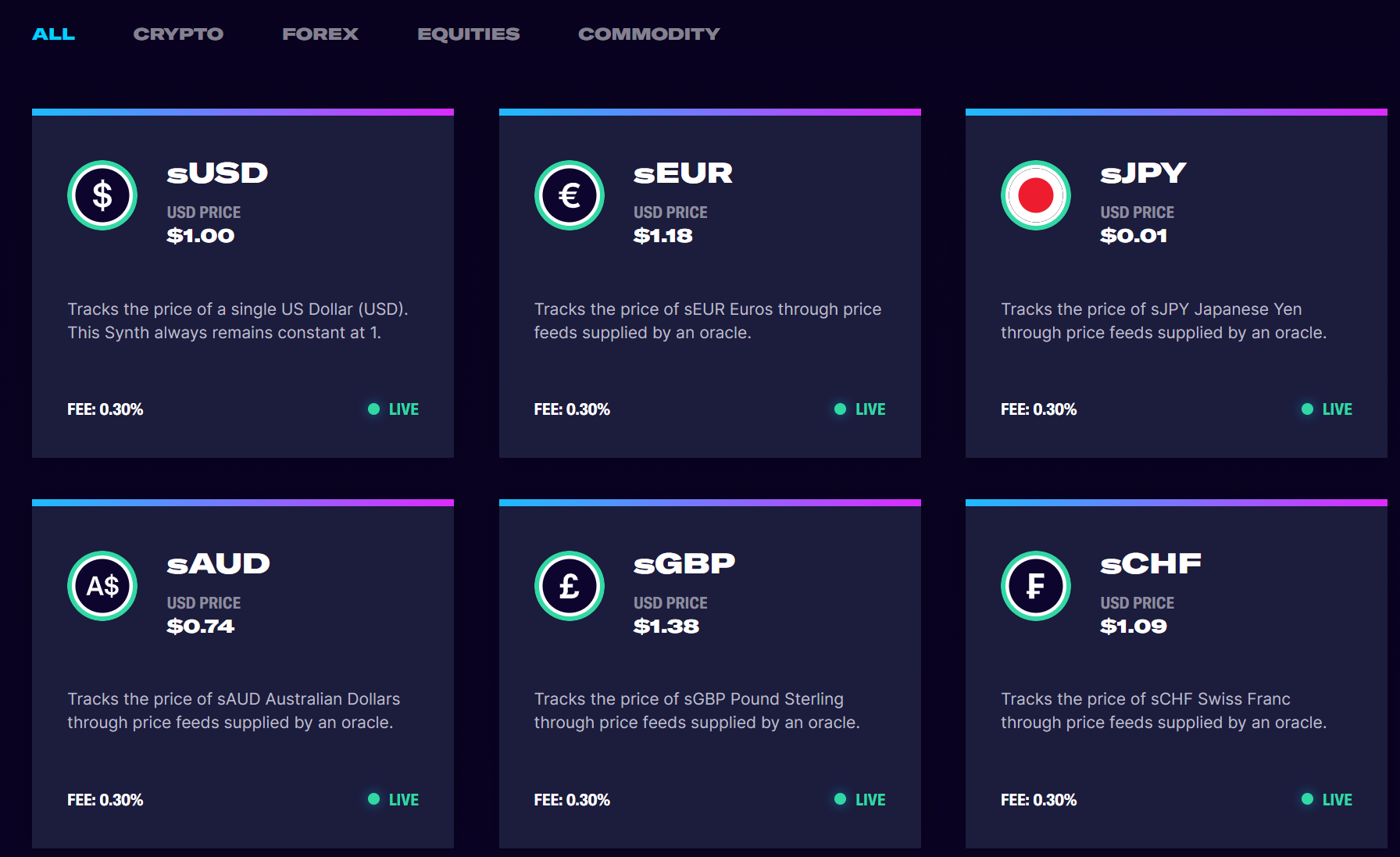Viewport: 1400px width, 857px height.
Task: Click the green LIVE dot on sCHF card
Action: [1307, 799]
